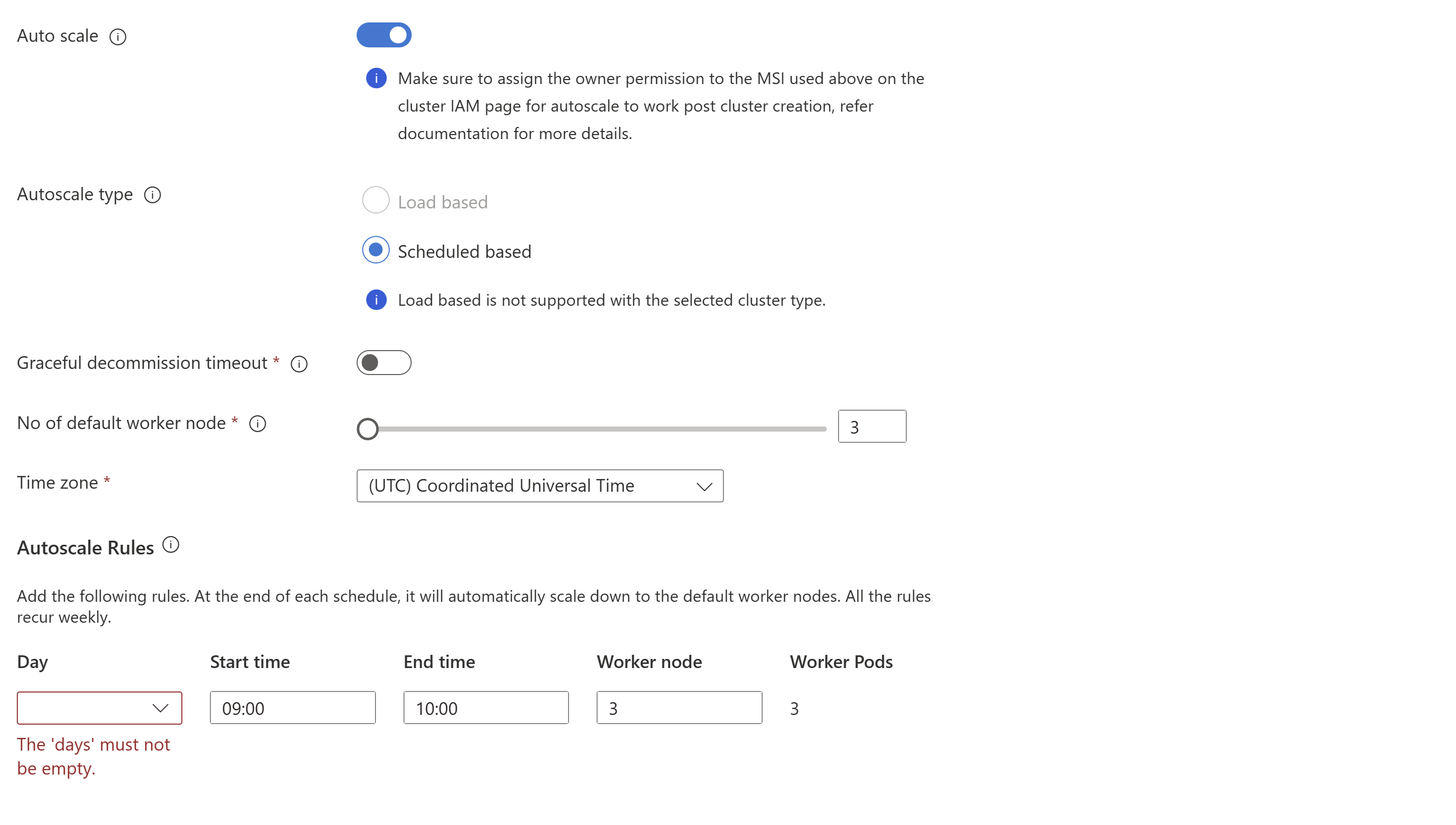Click the Start time input field
The width and height of the screenshot is (1456, 825).
click(x=293, y=708)
